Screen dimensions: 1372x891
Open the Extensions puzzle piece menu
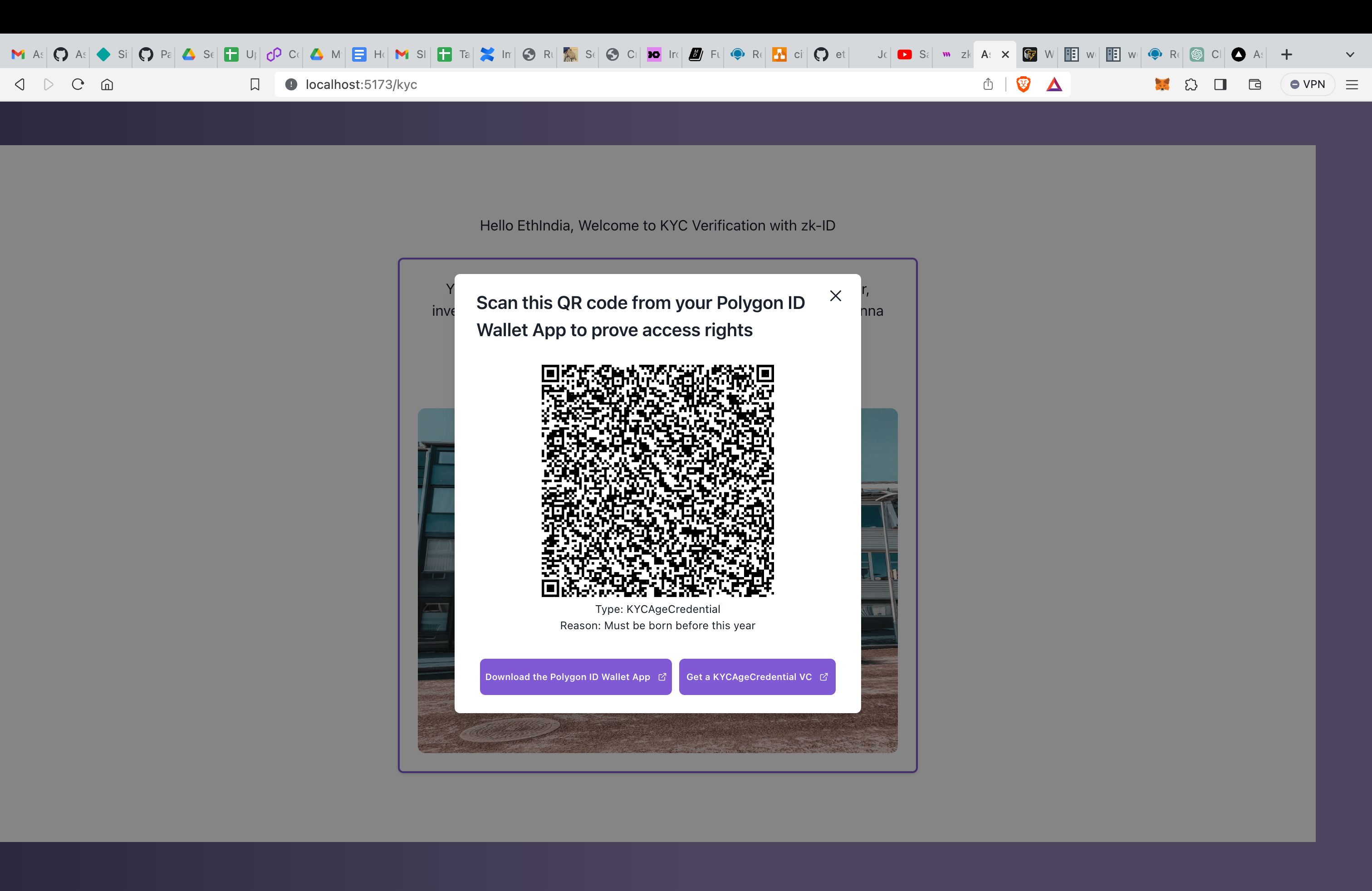(1191, 85)
